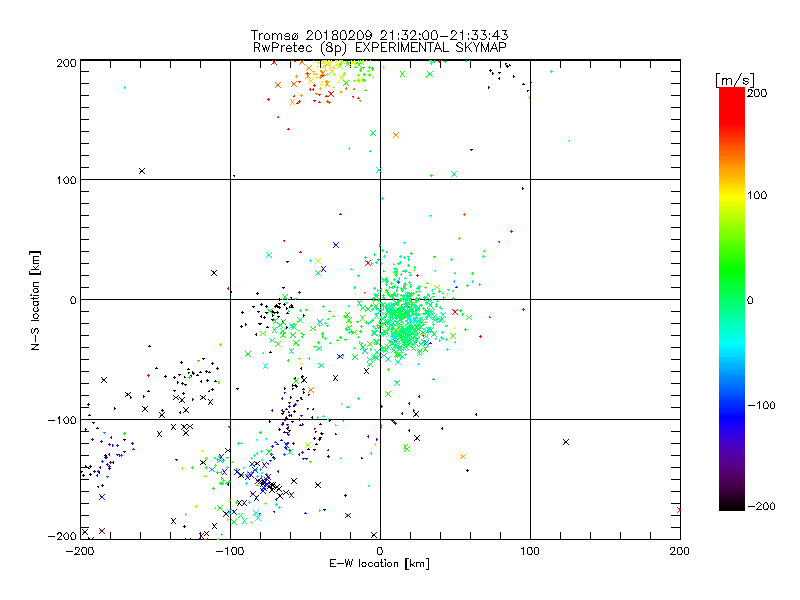Screen dimensions: 800x600
Task: Click the black X marker at upper left near -160, 107
Action: click(x=142, y=171)
